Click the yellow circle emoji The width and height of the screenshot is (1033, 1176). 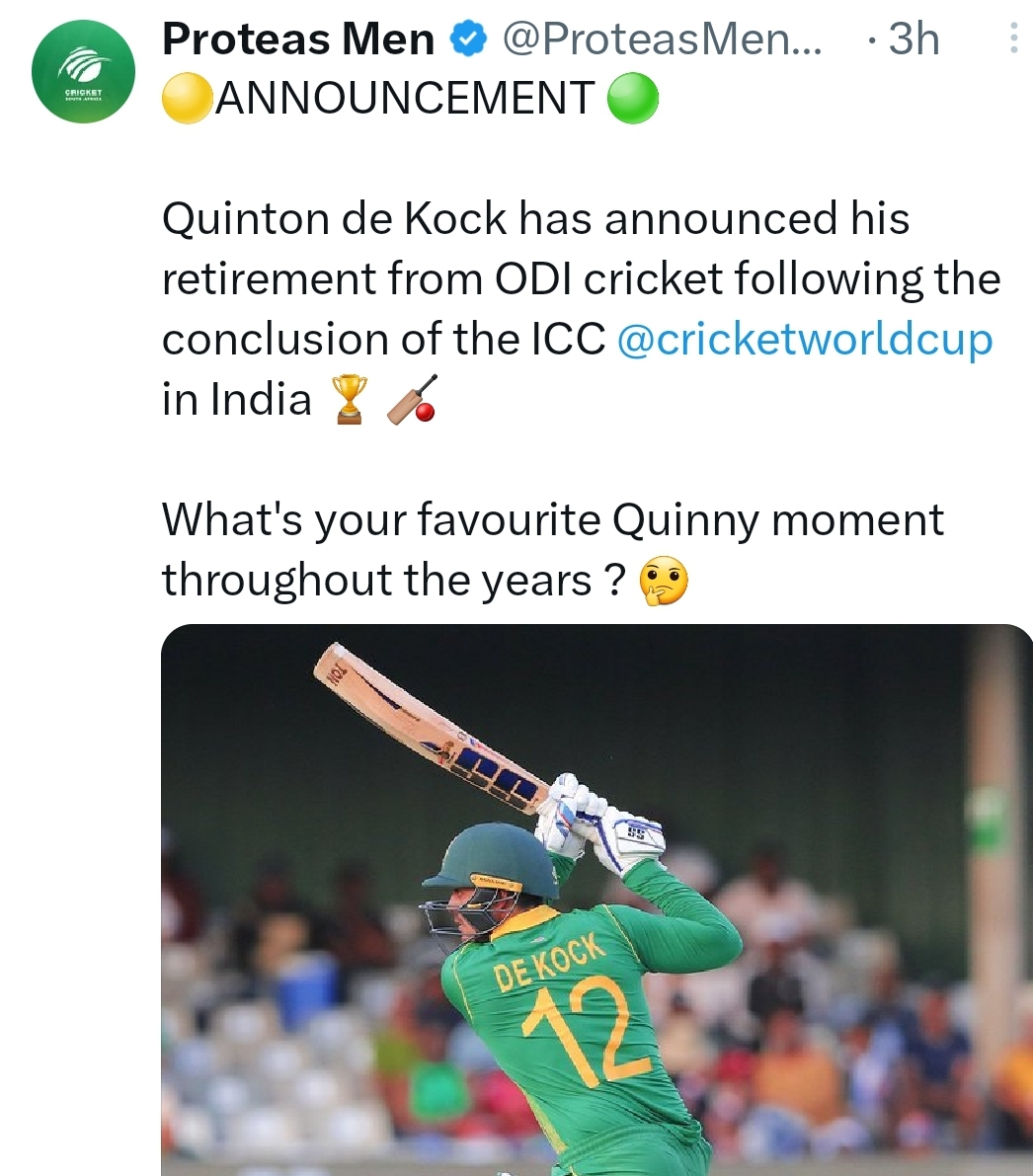pyautogui.click(x=188, y=99)
